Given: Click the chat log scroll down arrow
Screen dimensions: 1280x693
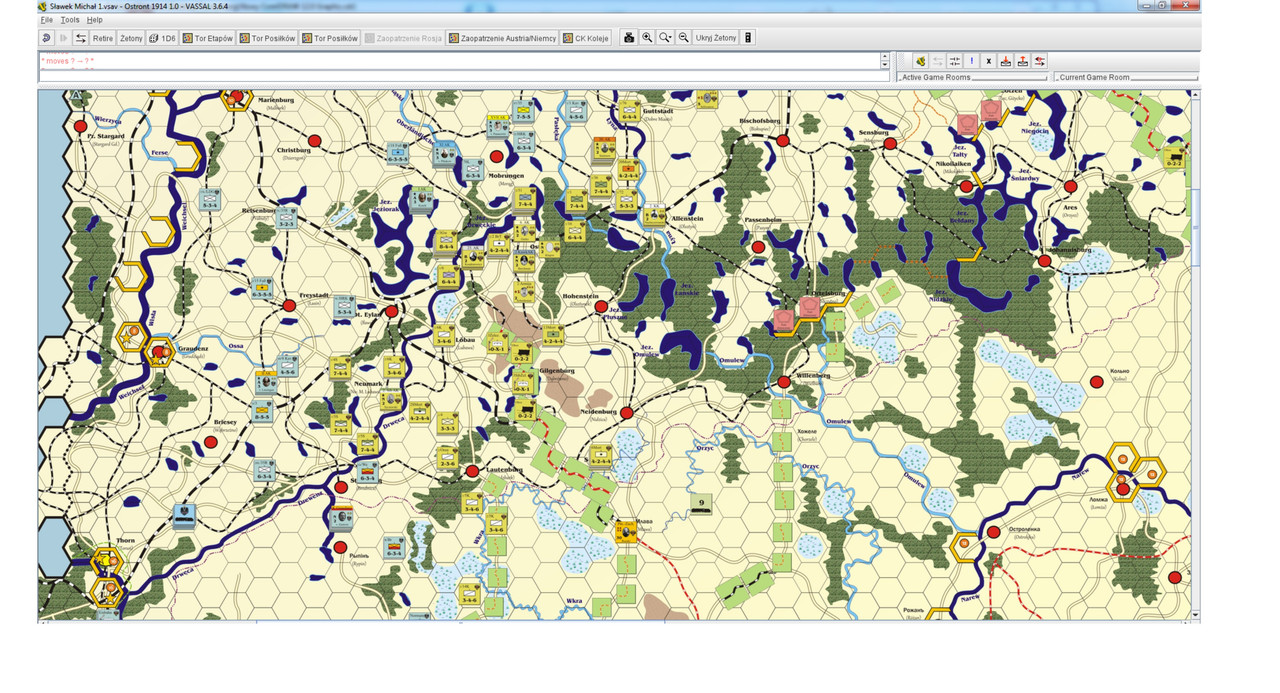Looking at the screenshot, I should 885,65.
